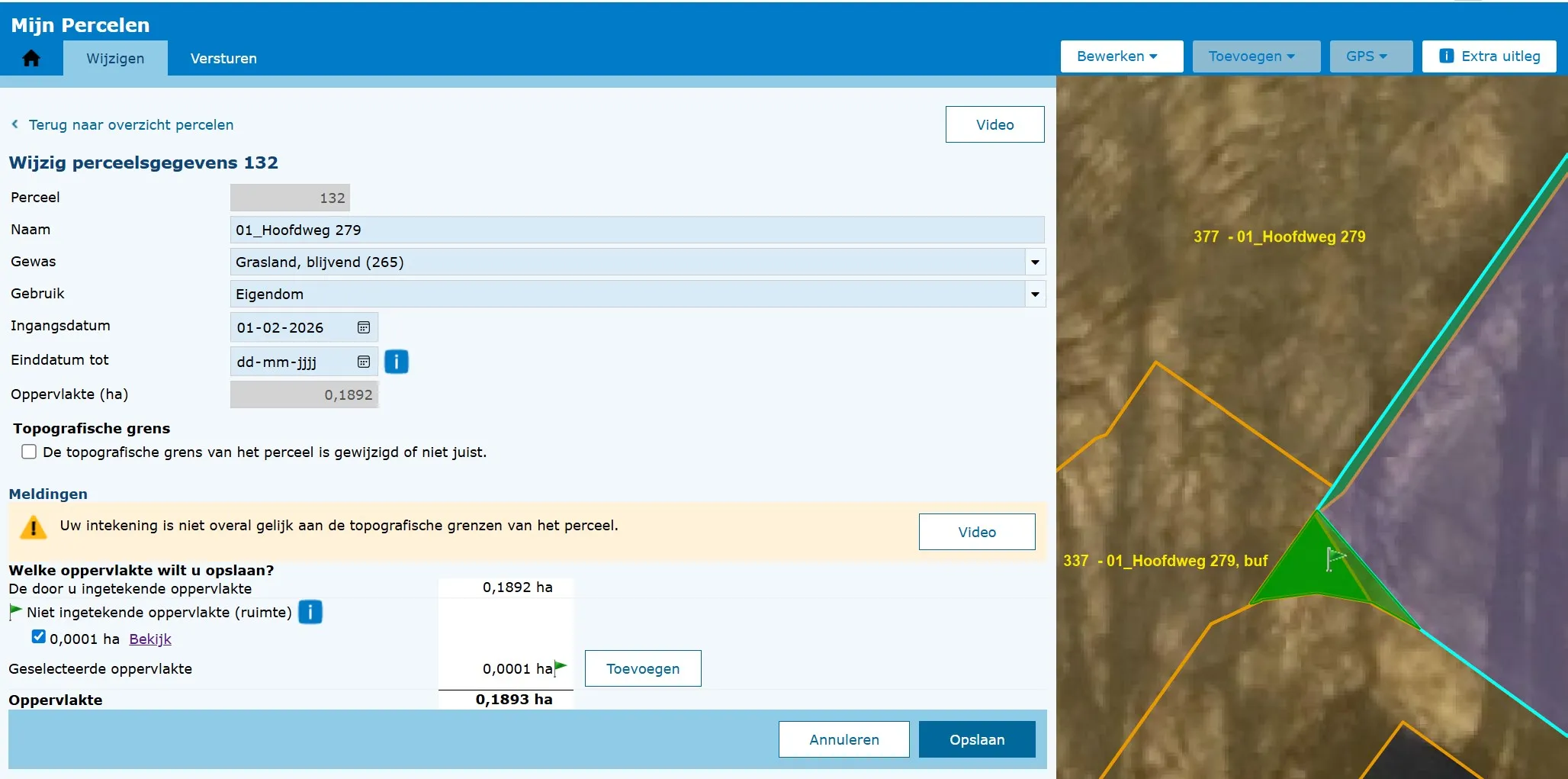This screenshot has width=1568, height=779.
Task: Click the Naam input field
Action: tap(637, 230)
